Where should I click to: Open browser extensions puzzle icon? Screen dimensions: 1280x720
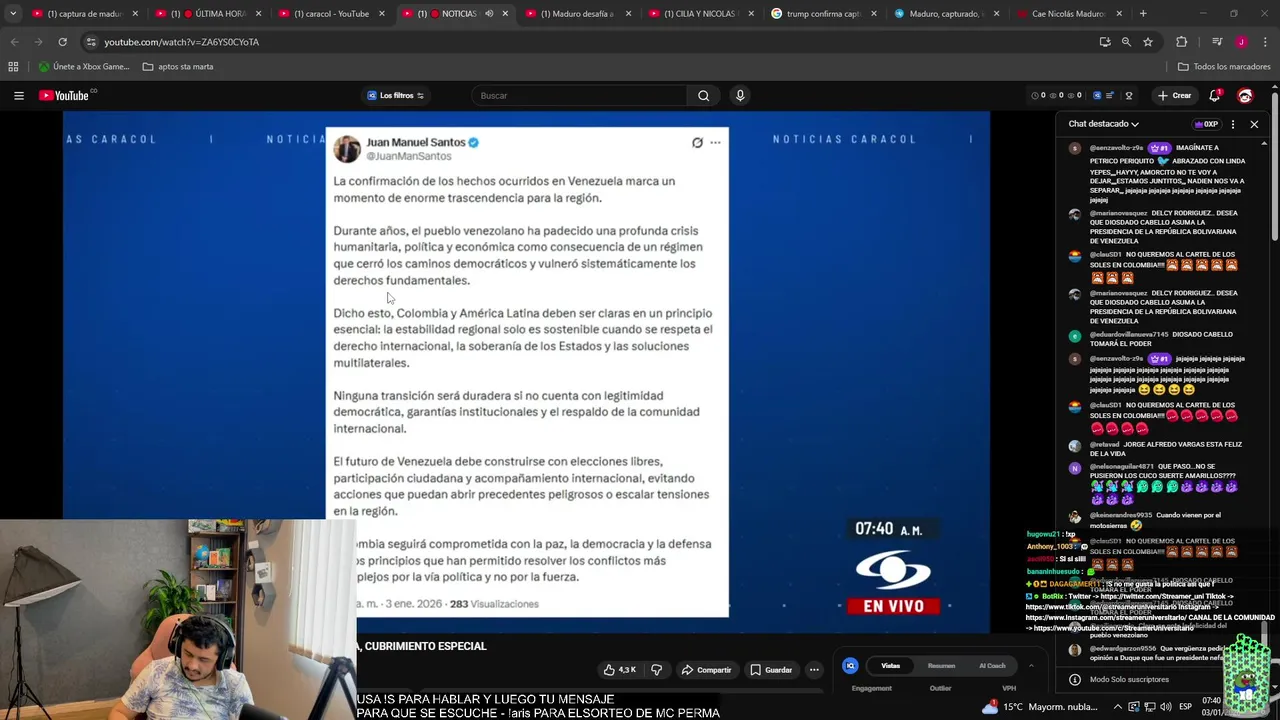tap(1182, 42)
